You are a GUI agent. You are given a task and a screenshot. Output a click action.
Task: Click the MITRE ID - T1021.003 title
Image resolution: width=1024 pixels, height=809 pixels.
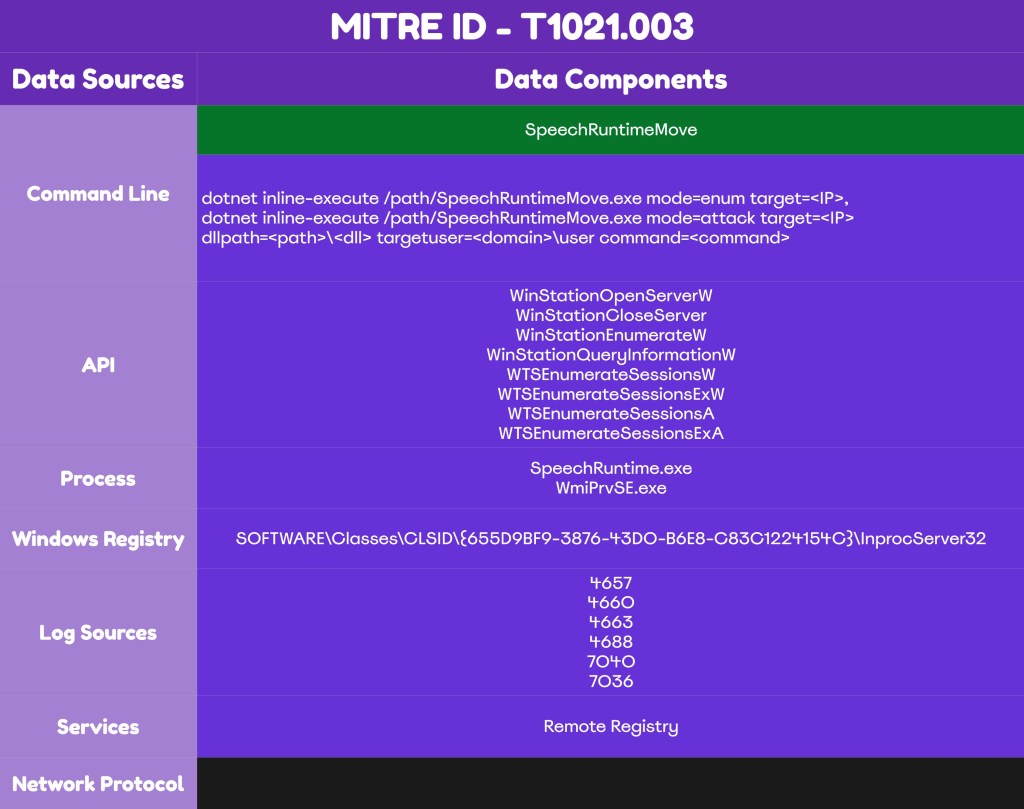[x=511, y=27]
